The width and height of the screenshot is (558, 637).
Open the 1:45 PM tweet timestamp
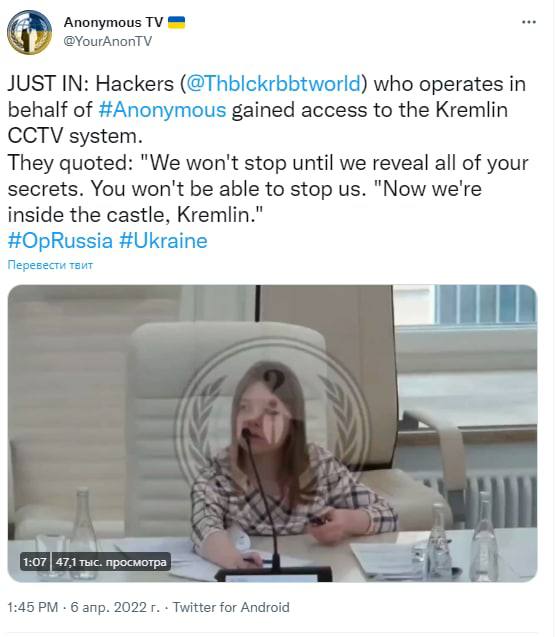point(33,607)
